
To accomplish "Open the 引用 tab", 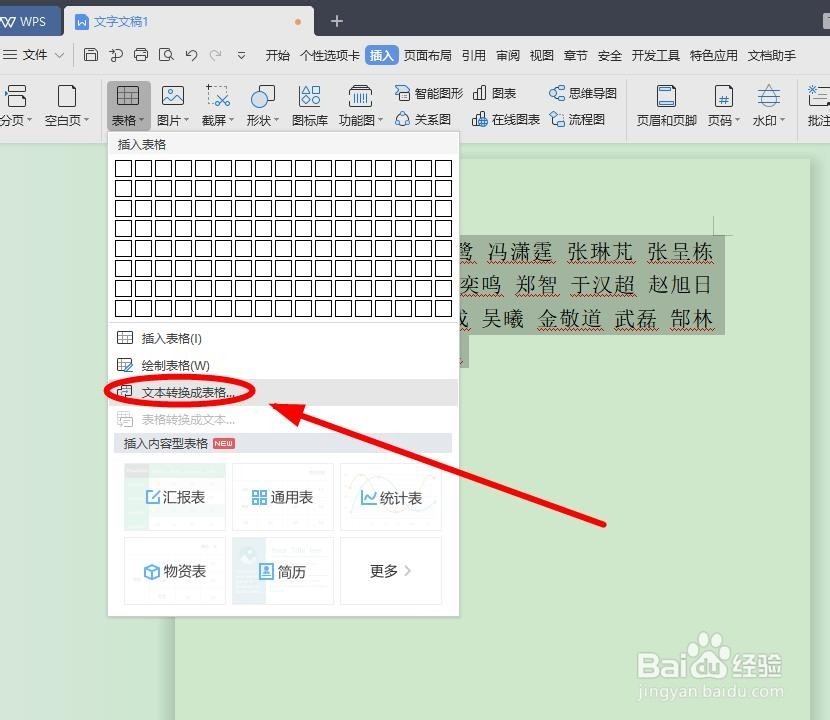I will [x=473, y=55].
